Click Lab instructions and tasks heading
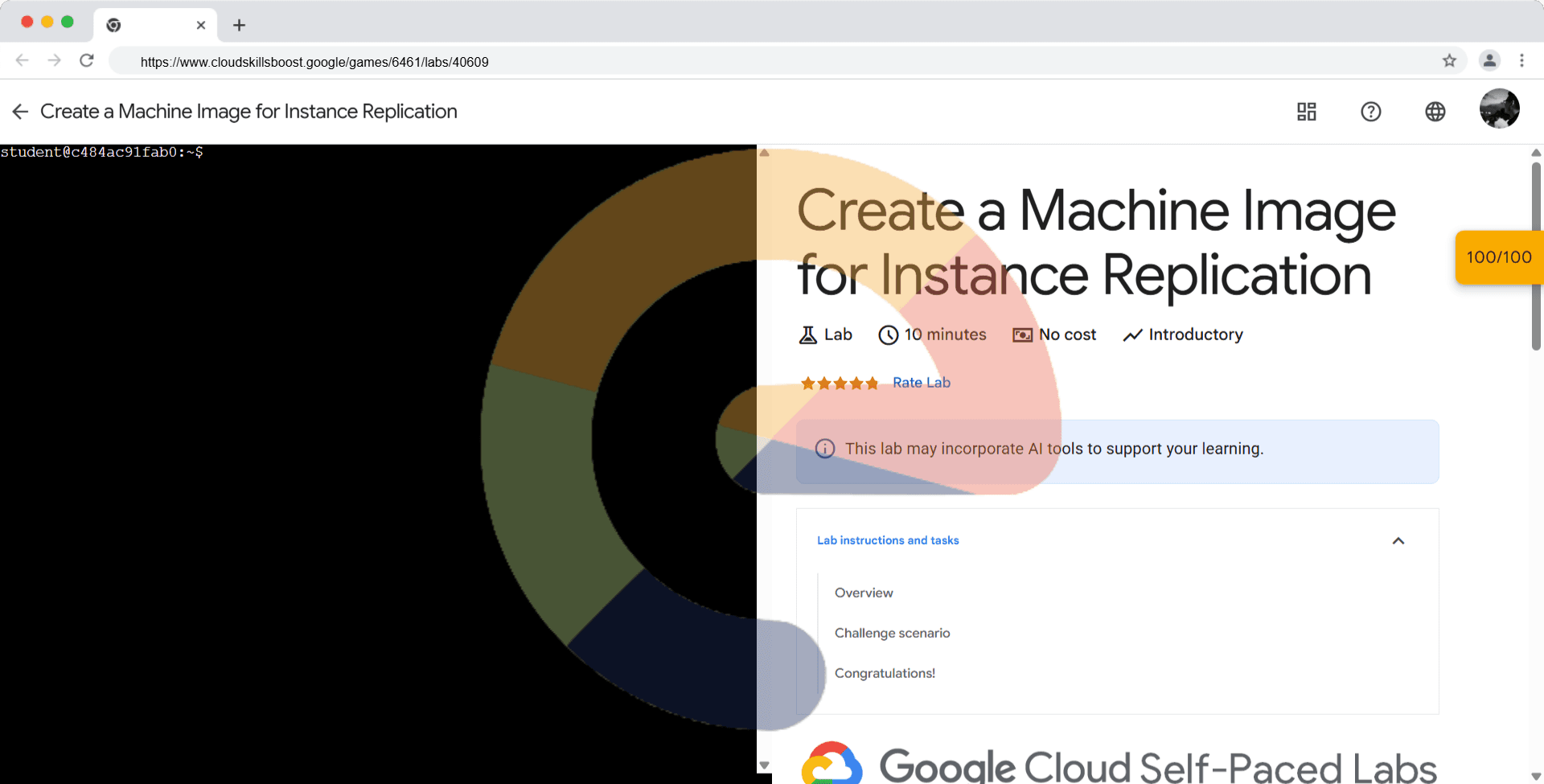This screenshot has height=784, width=1544. pos(888,540)
